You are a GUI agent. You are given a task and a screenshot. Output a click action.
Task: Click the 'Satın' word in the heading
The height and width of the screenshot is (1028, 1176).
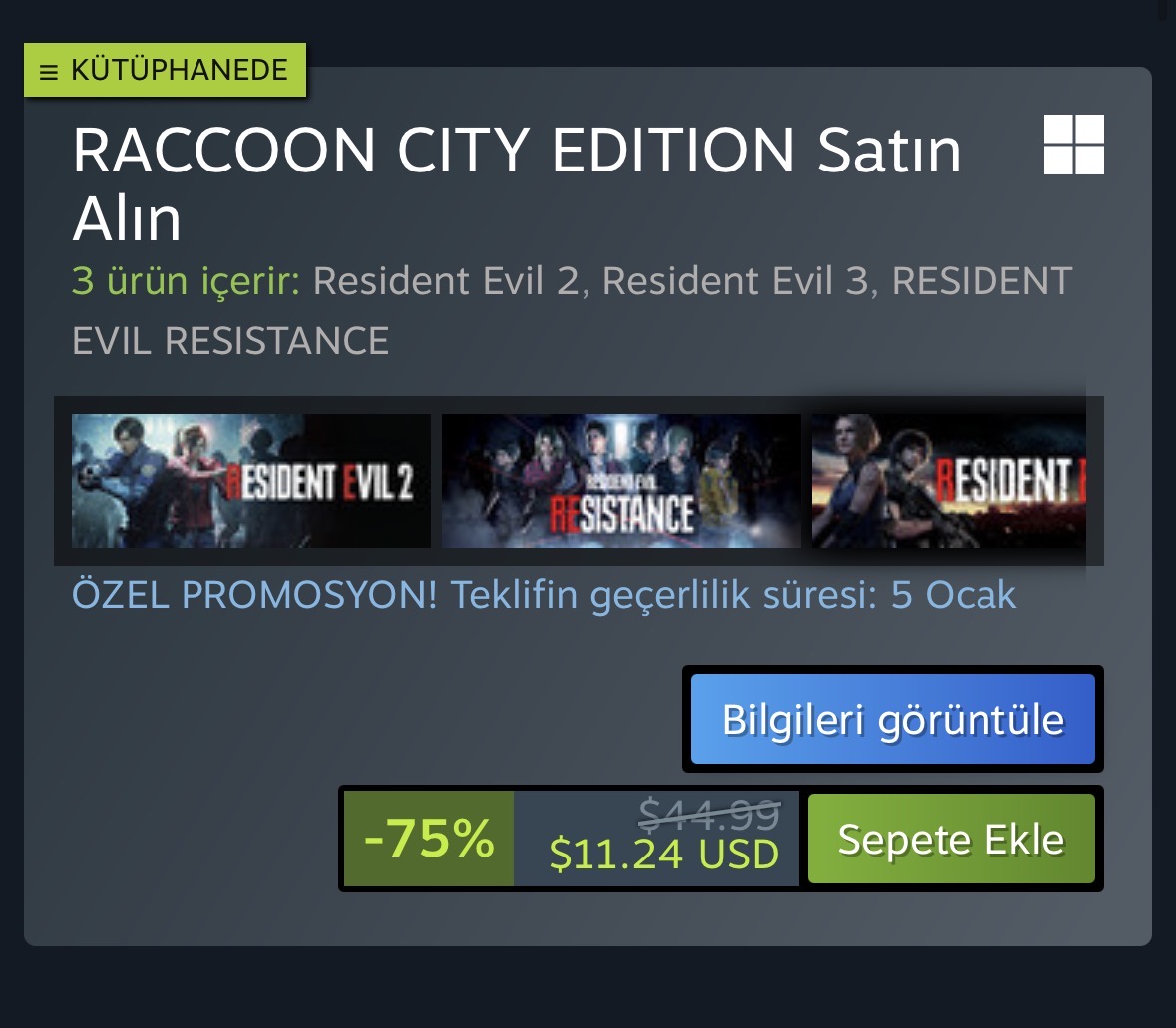[x=889, y=150]
